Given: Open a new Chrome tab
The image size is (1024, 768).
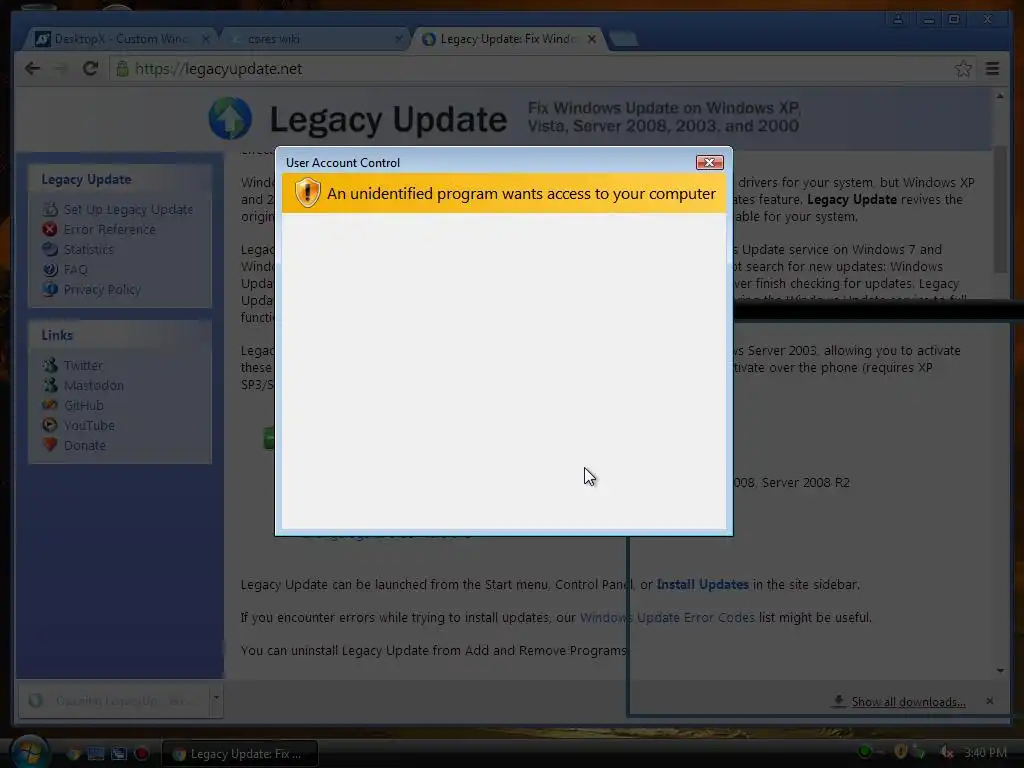Looking at the screenshot, I should (624, 39).
